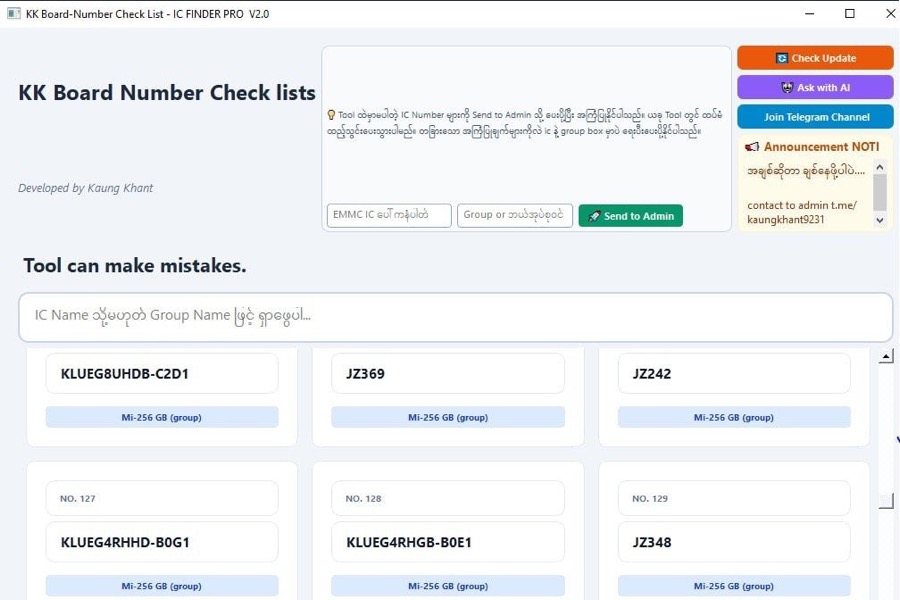The width and height of the screenshot is (900, 600).
Task: Click the card list scroll up arrow
Action: pyautogui.click(x=886, y=357)
